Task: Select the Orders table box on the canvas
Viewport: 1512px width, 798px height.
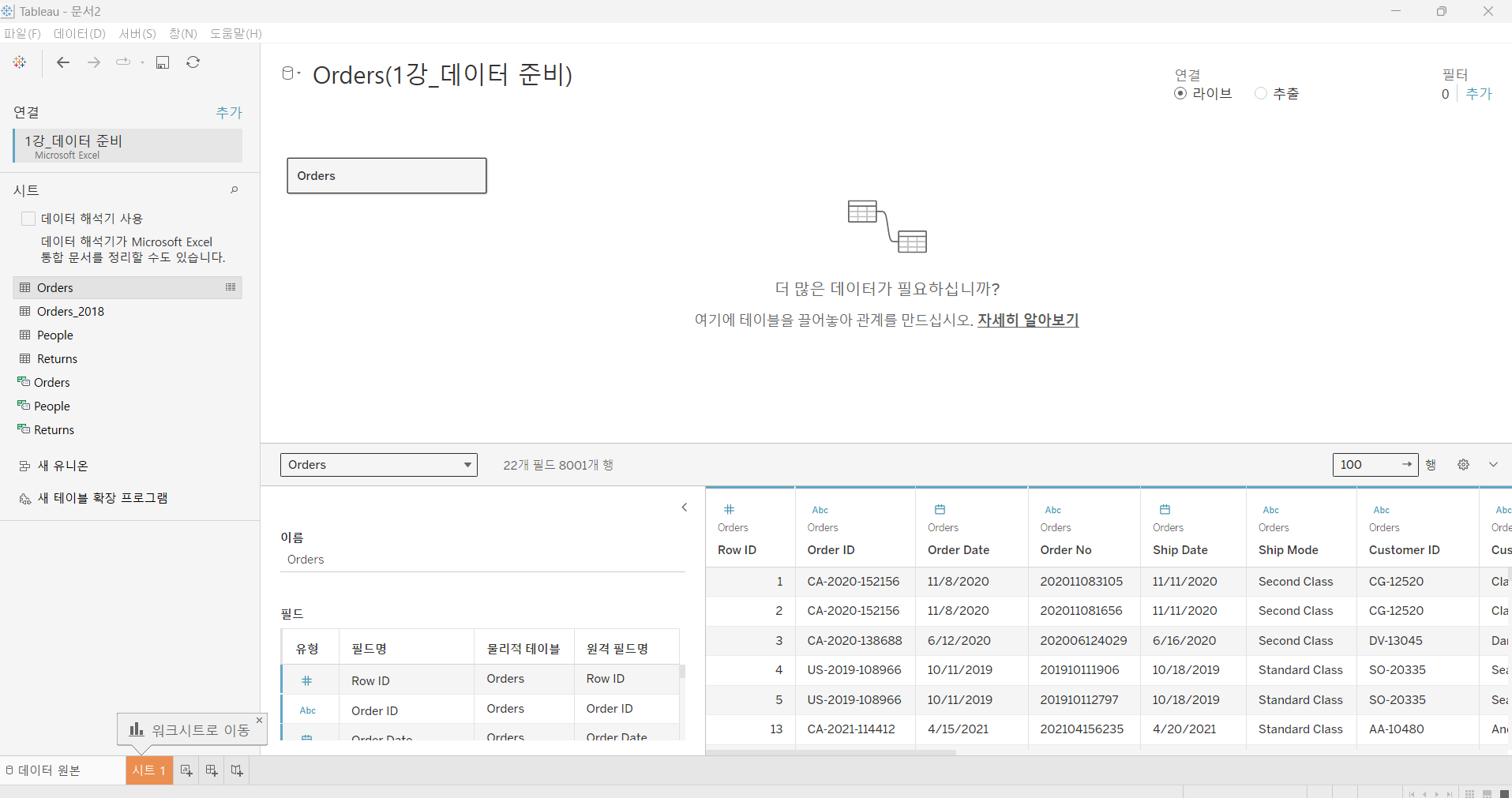Action: tap(387, 175)
